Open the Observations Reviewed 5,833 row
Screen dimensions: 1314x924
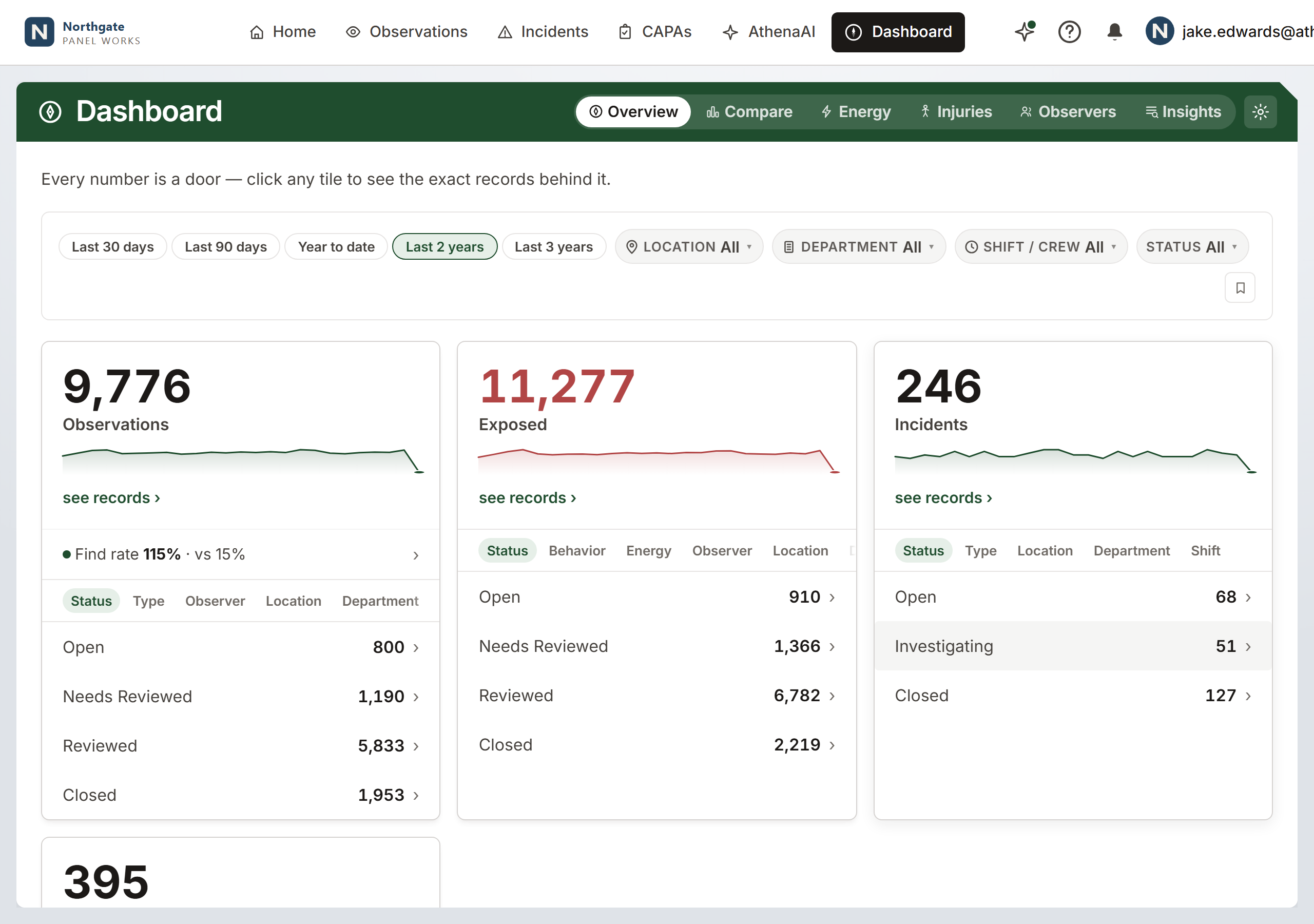[240, 746]
